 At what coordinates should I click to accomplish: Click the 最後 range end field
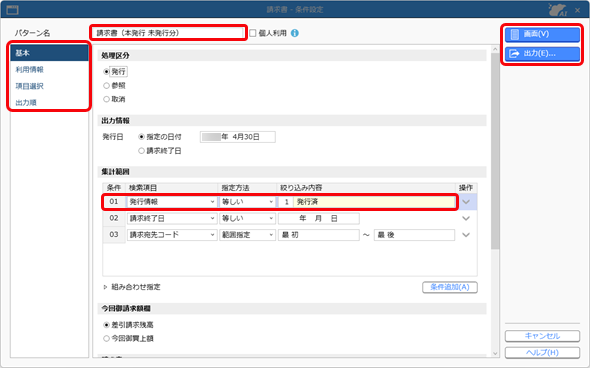[x=414, y=235]
